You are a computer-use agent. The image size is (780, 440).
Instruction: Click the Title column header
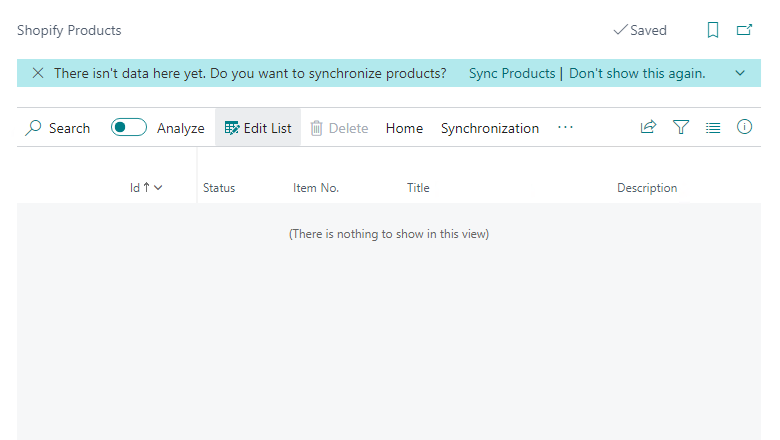(418, 188)
